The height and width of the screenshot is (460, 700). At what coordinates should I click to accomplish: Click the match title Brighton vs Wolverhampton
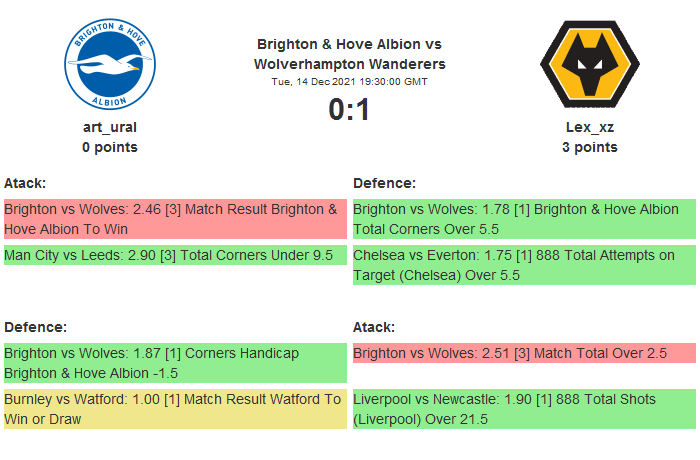coord(349,54)
